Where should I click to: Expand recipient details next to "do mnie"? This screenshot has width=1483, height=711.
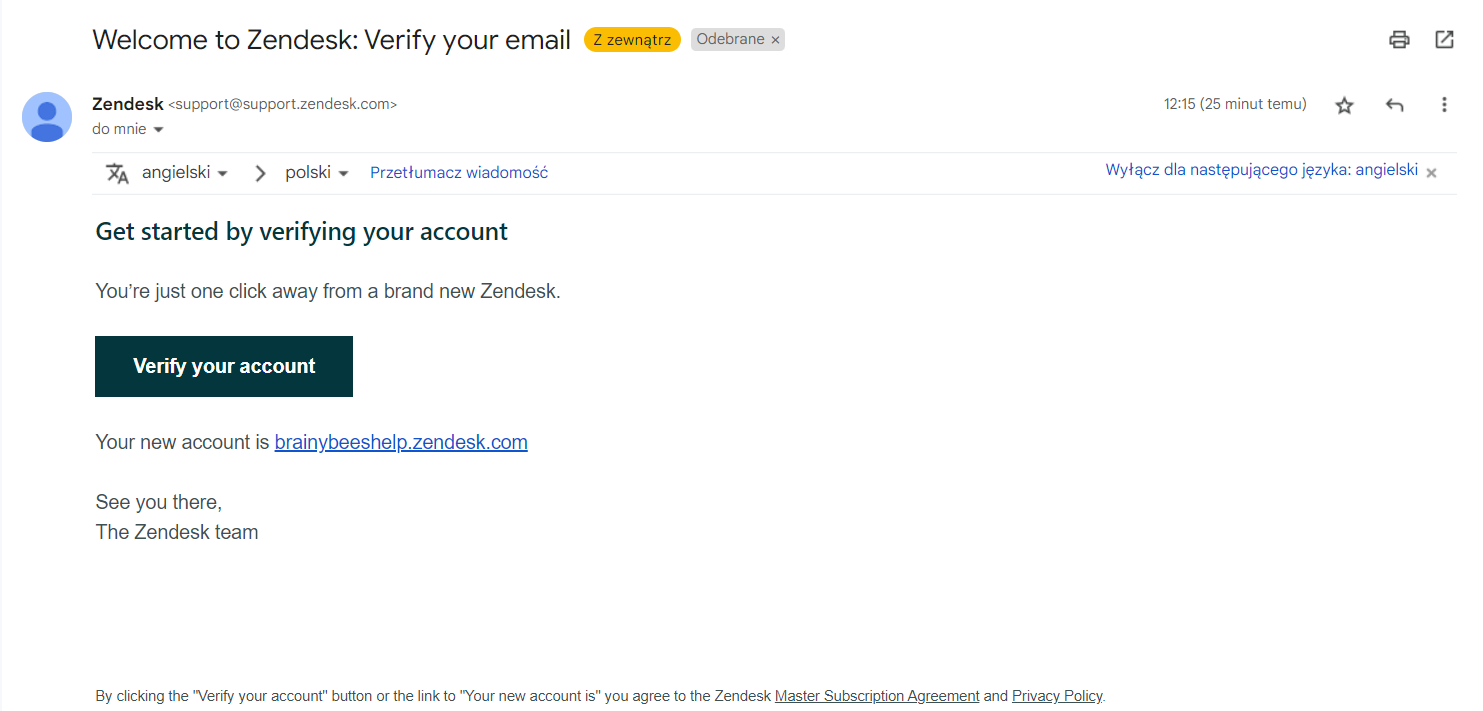158,130
